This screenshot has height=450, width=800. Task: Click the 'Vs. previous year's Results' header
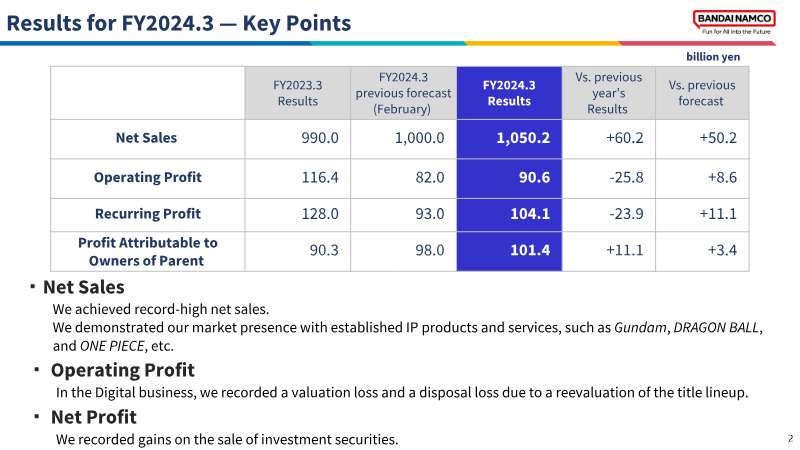coord(607,93)
